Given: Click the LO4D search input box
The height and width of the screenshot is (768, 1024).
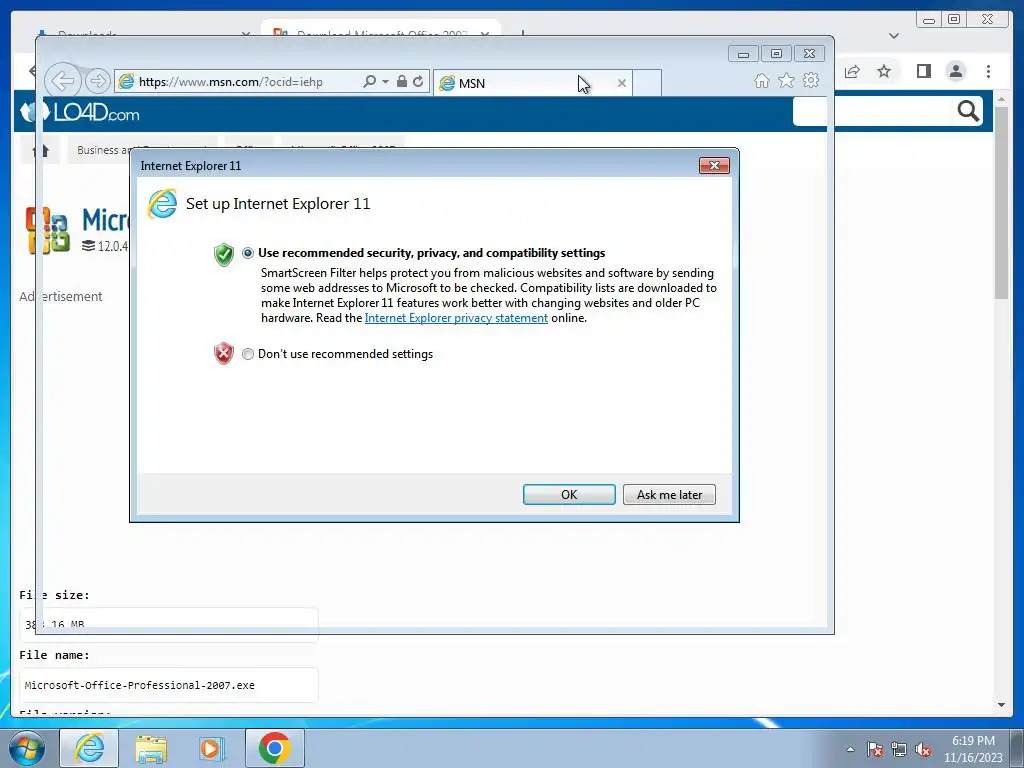Looking at the screenshot, I should [x=875, y=112].
